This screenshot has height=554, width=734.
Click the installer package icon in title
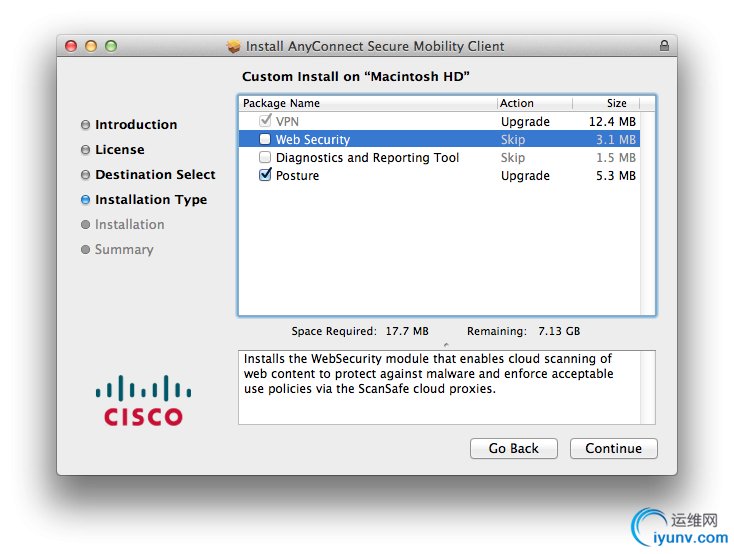pos(234,46)
